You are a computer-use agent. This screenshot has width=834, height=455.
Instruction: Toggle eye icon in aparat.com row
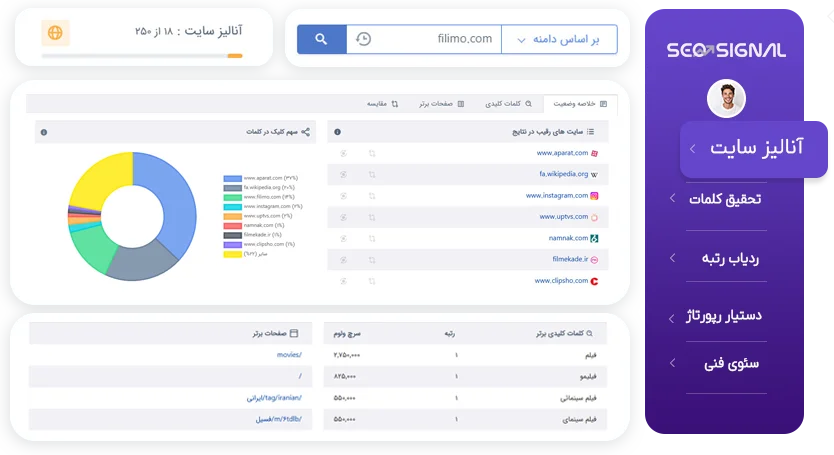(x=344, y=153)
